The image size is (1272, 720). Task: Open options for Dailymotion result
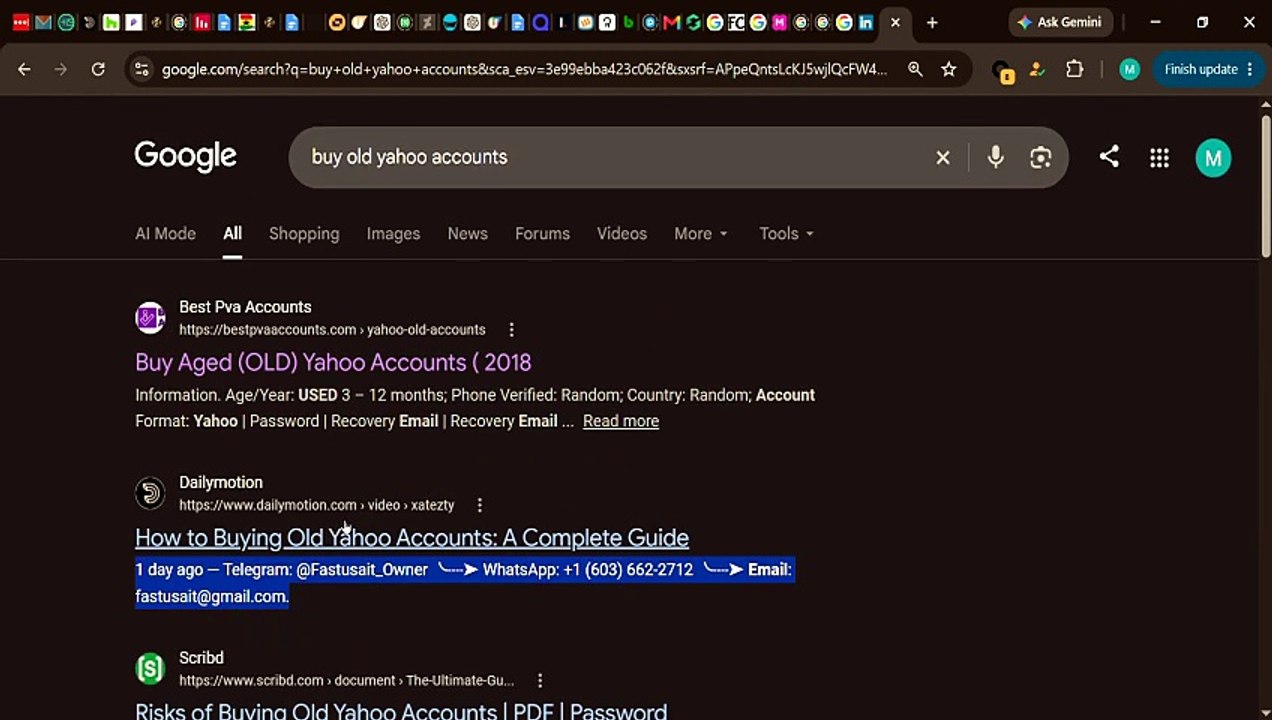pos(479,505)
